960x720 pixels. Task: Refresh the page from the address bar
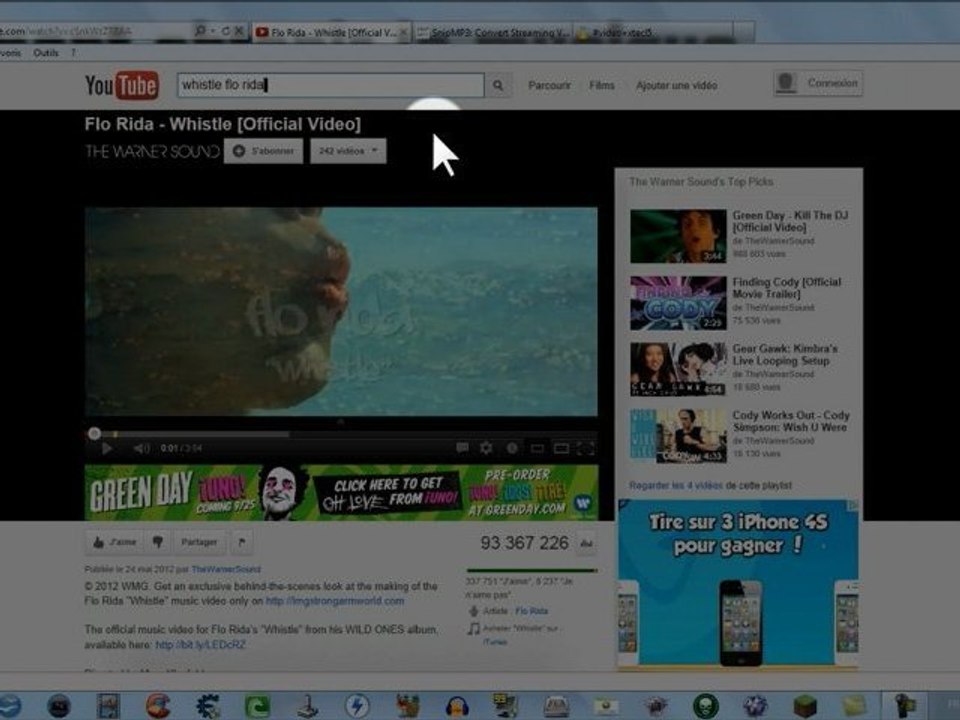(226, 31)
